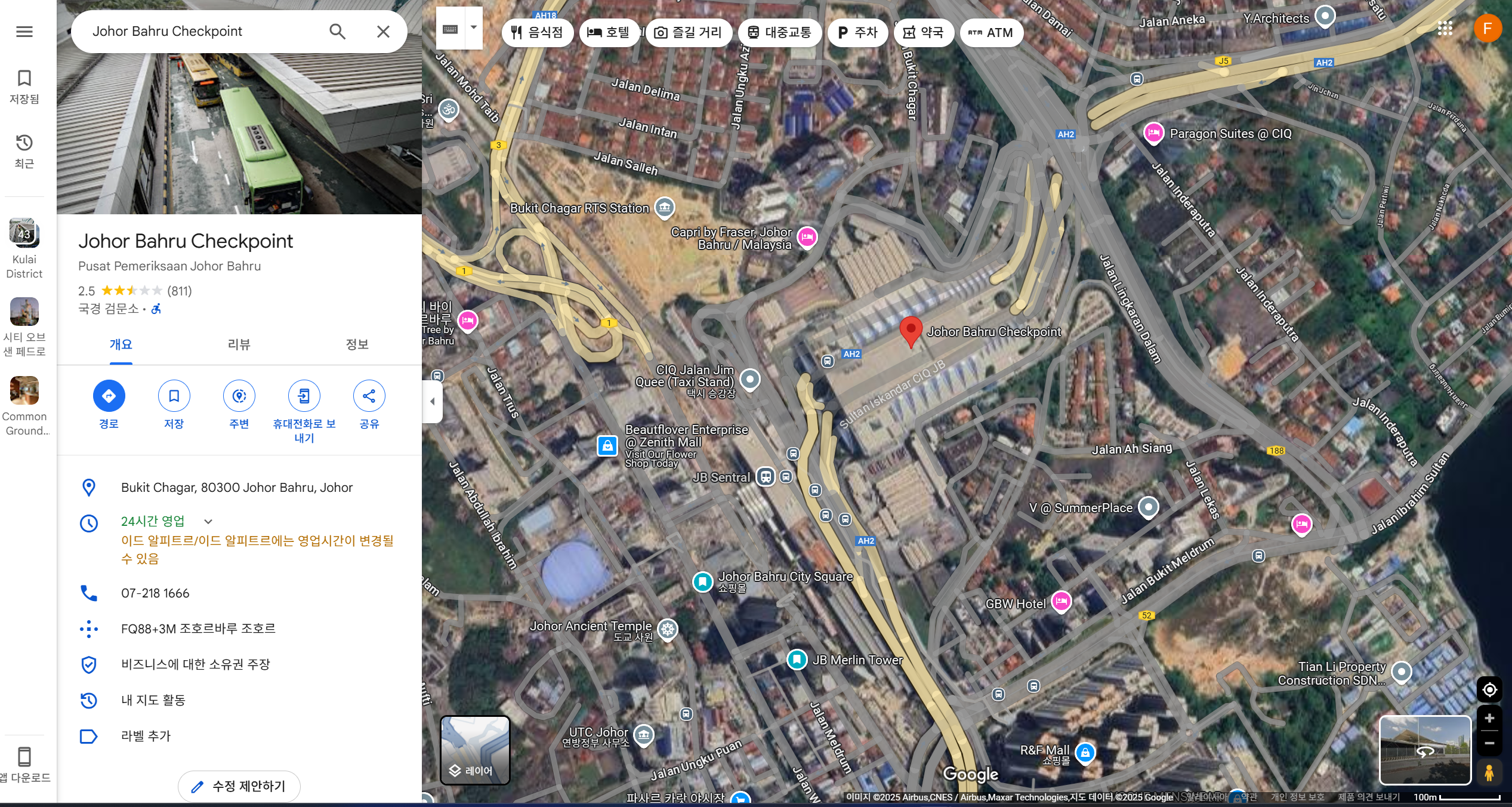1512x807 pixels.
Task: Click Claim this business (소유권 주장) link
Action: pos(195,664)
